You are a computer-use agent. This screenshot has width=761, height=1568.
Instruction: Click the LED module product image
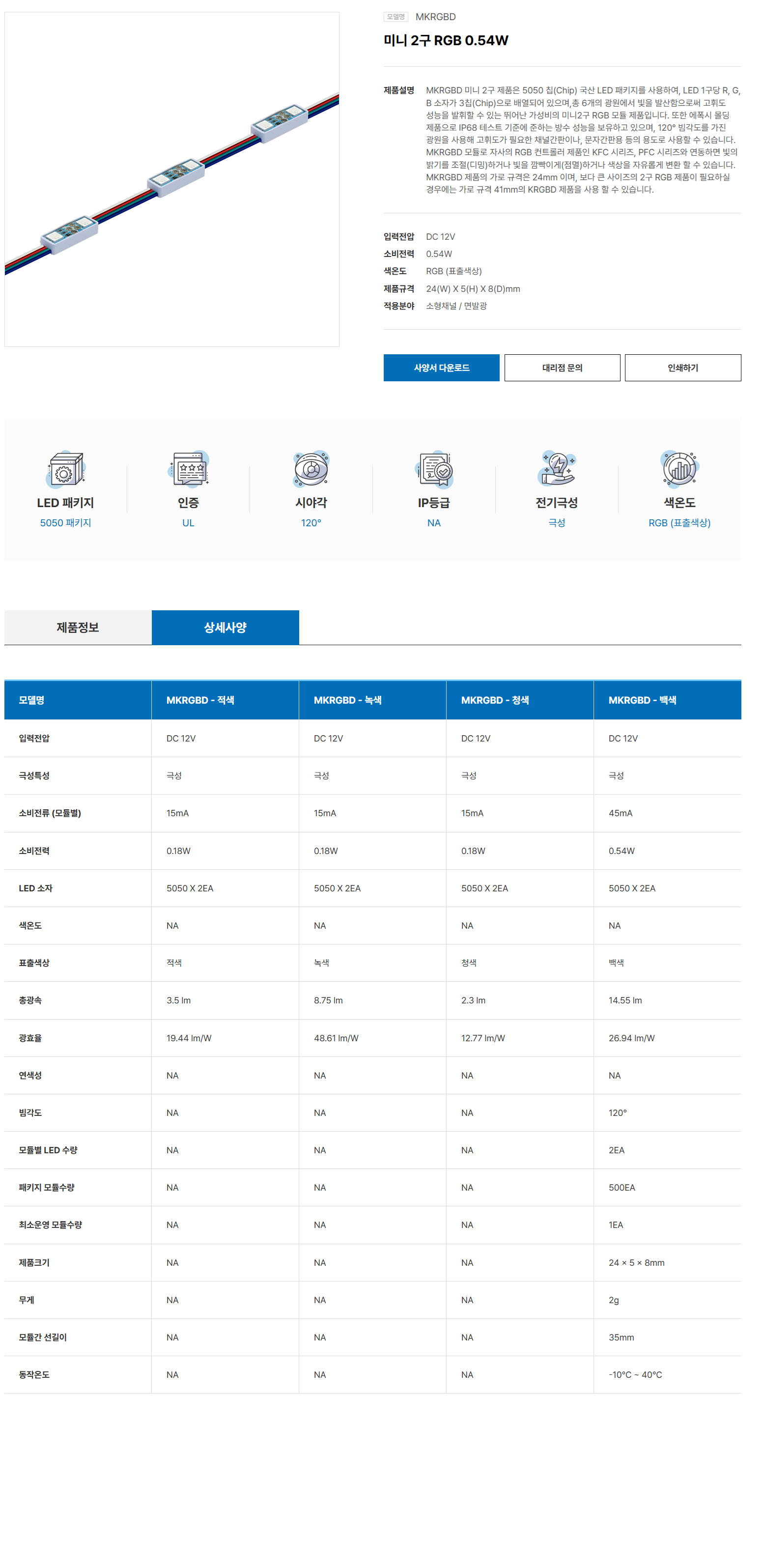coord(171,179)
